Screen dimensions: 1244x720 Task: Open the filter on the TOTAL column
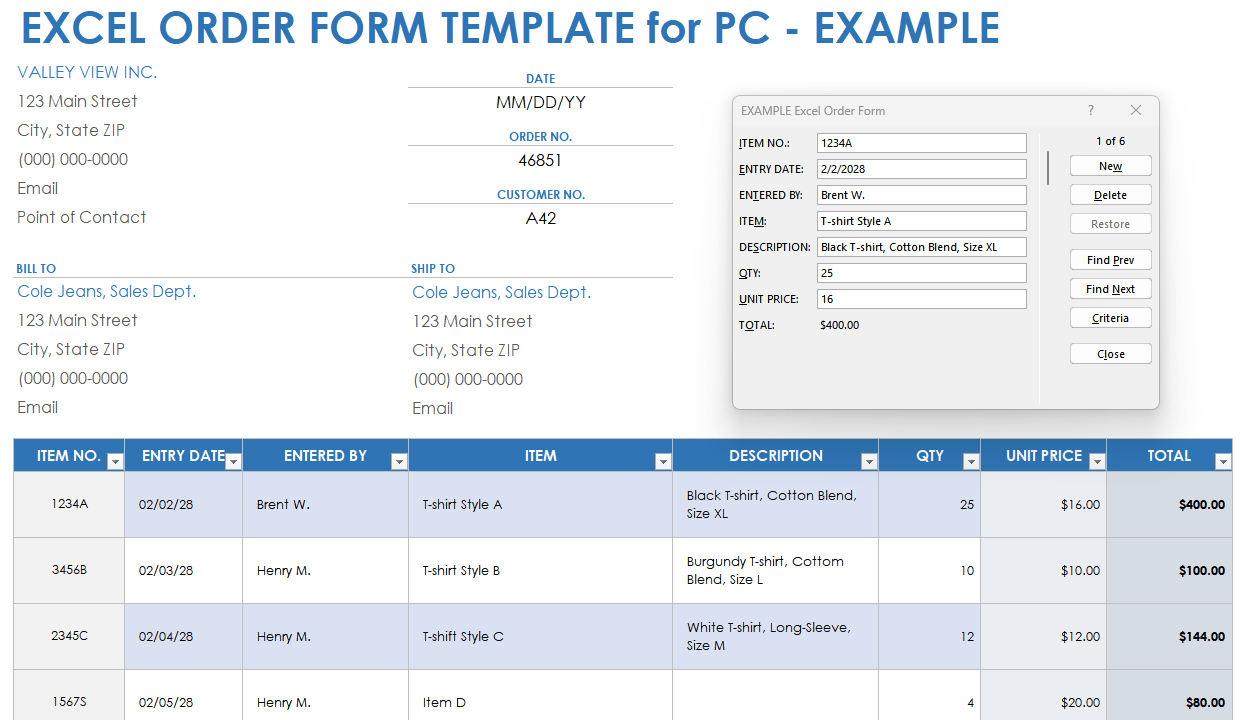tap(1223, 462)
